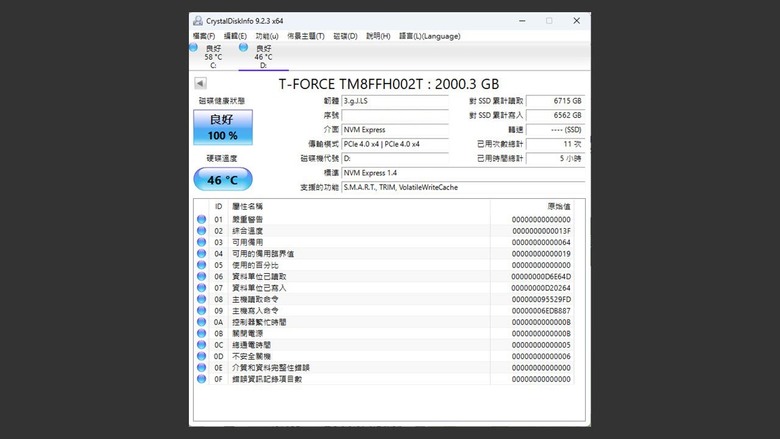Click the status orb of attribute ID 02
Image resolution: width=780 pixels, height=439 pixels.
[201, 231]
